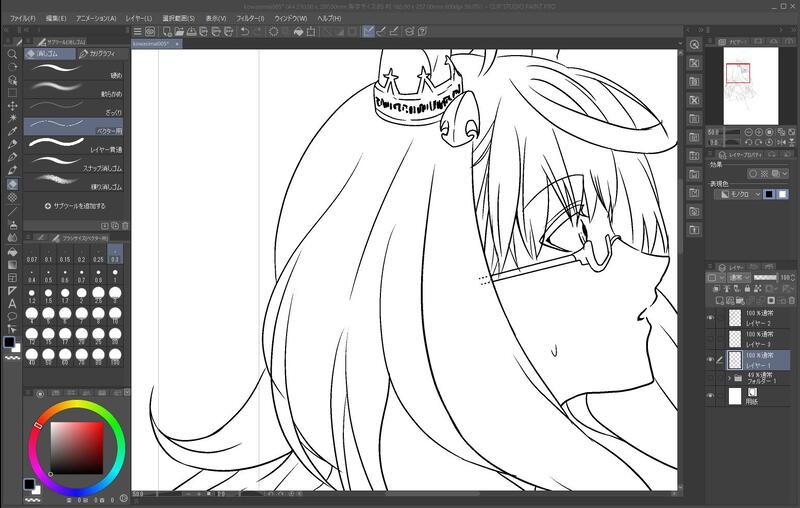Image resolution: width=800 pixels, height=508 pixels.
Task: Select the rectangle selection marquee tool
Action: (12, 93)
